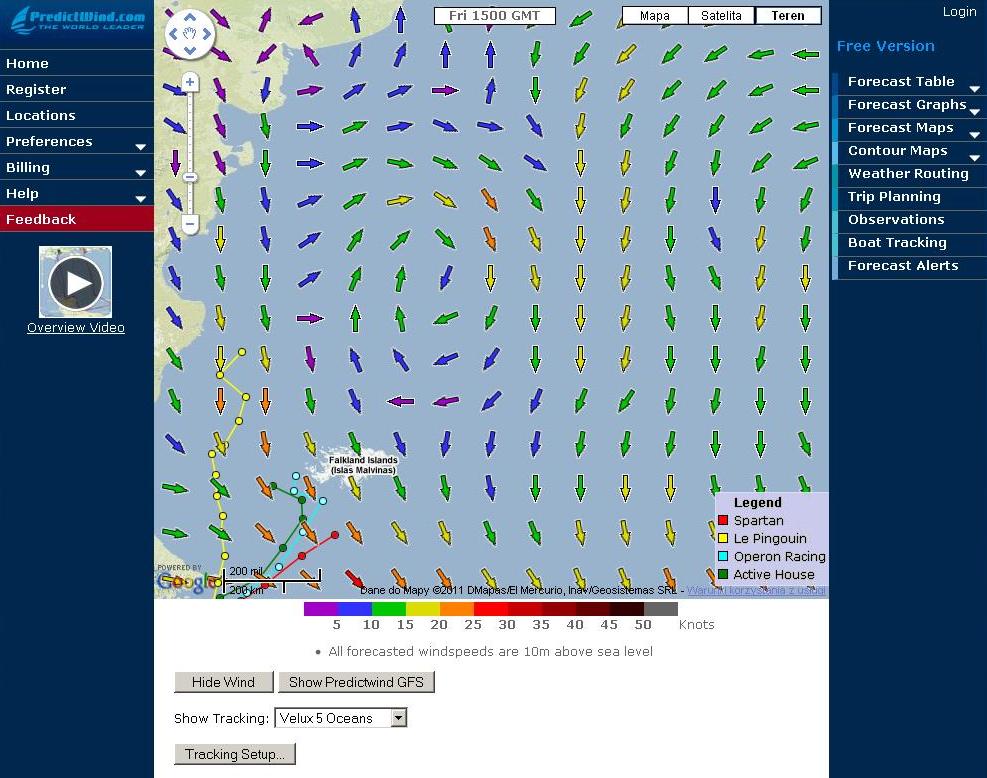Open Weather Routing page
Viewport: 987px width, 778px height.
pos(910,174)
